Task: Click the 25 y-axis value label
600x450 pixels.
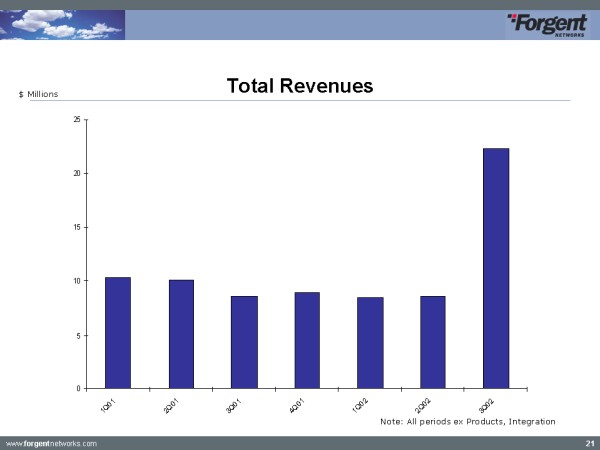Action: click(x=77, y=120)
